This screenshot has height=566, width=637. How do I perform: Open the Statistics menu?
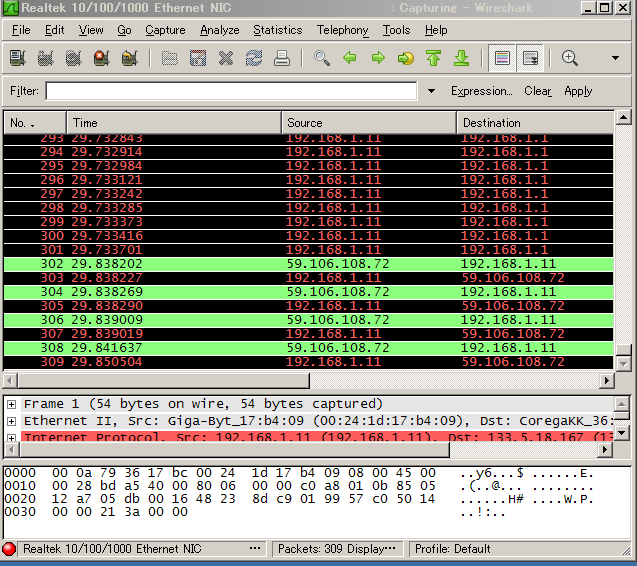point(278,30)
